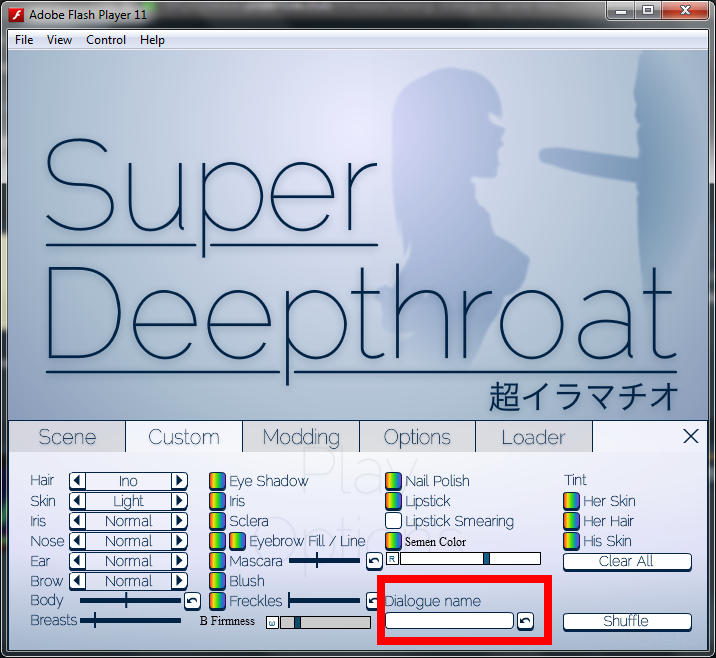Screen dimensions: 716x658
Task: Click the Mascara intensity slider
Action: pos(325,560)
